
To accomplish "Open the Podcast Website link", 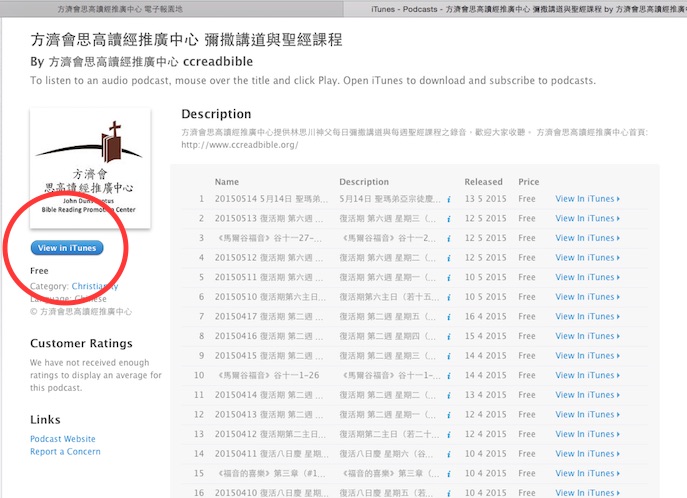I will click(x=63, y=439).
